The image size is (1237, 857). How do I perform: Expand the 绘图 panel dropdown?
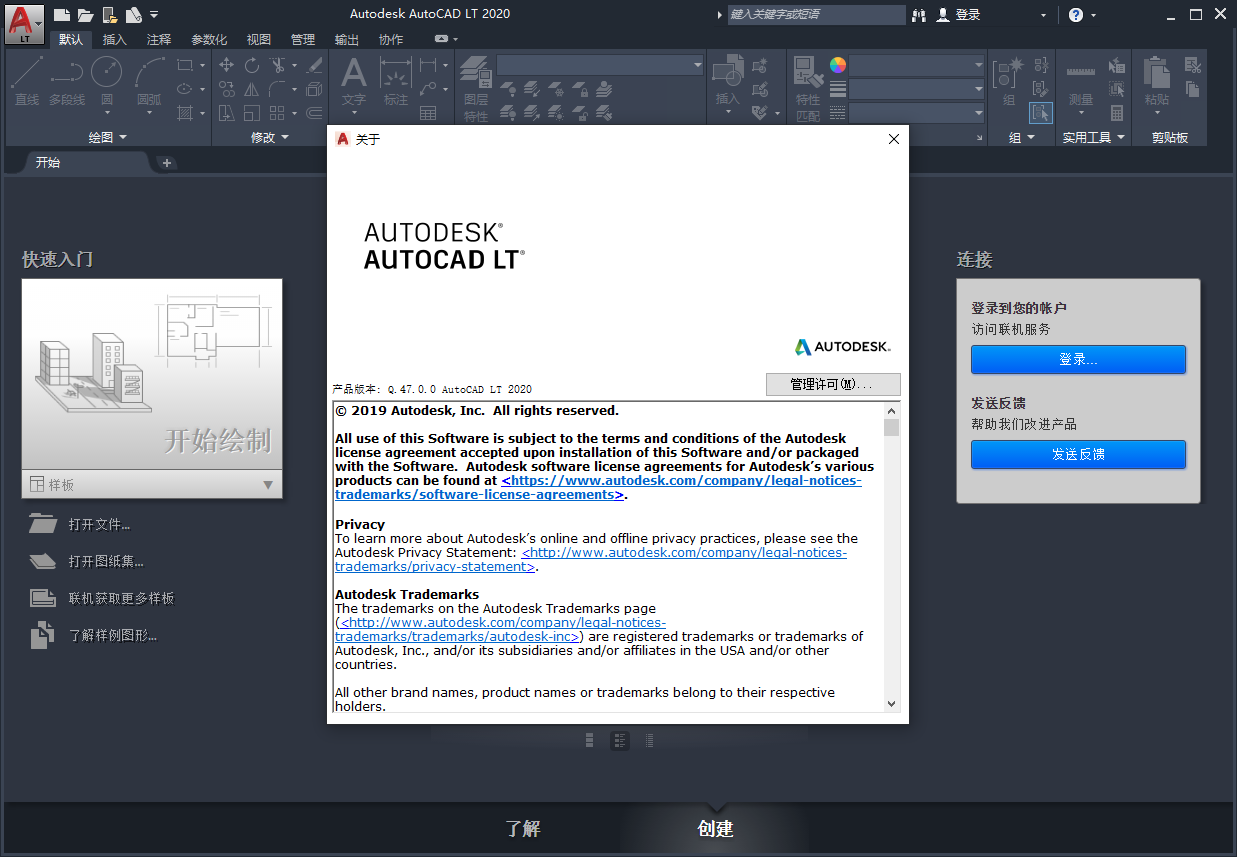click(x=123, y=136)
